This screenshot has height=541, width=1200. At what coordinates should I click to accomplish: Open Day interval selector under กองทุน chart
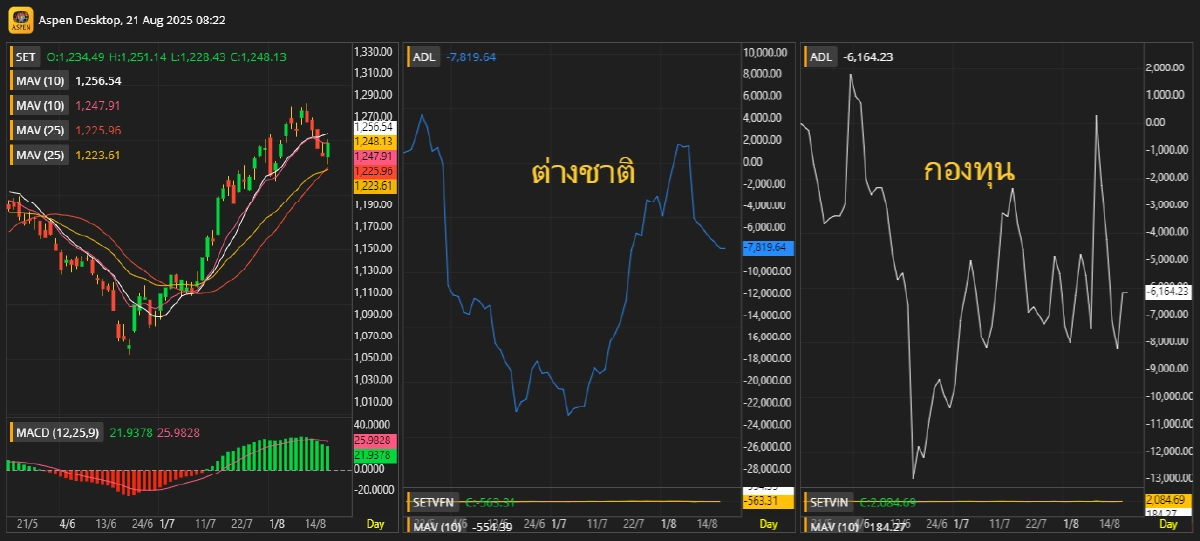click(1170, 524)
